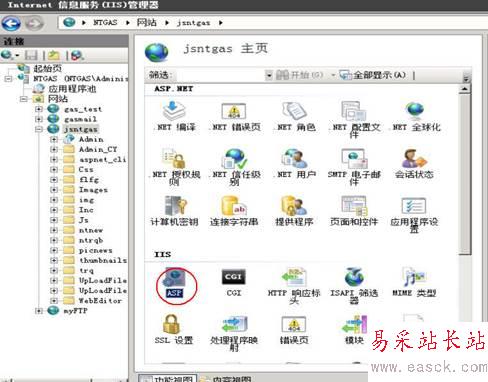
Task: Expand the Admin_CY folder node
Action: 54,149
